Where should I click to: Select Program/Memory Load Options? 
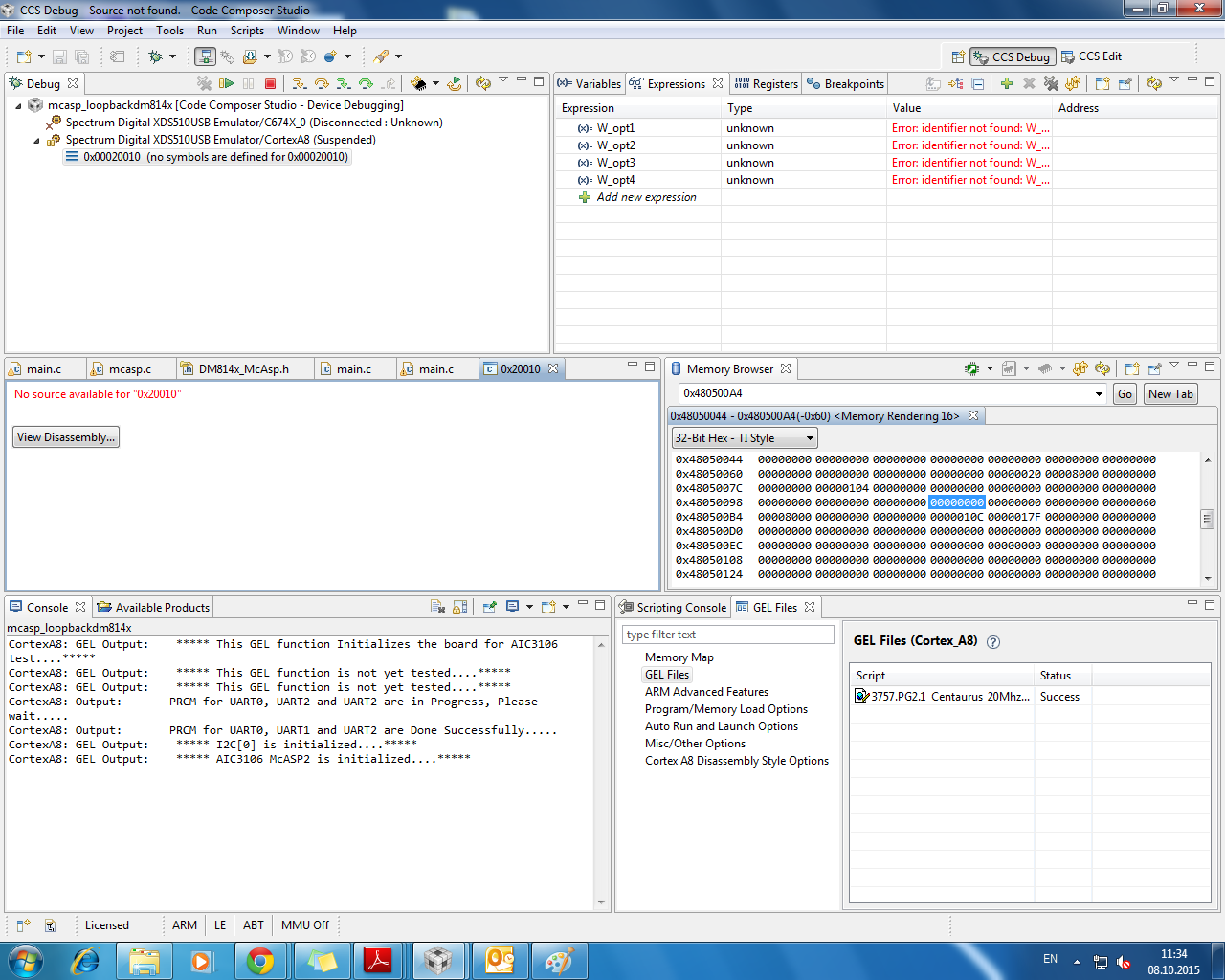(x=726, y=709)
